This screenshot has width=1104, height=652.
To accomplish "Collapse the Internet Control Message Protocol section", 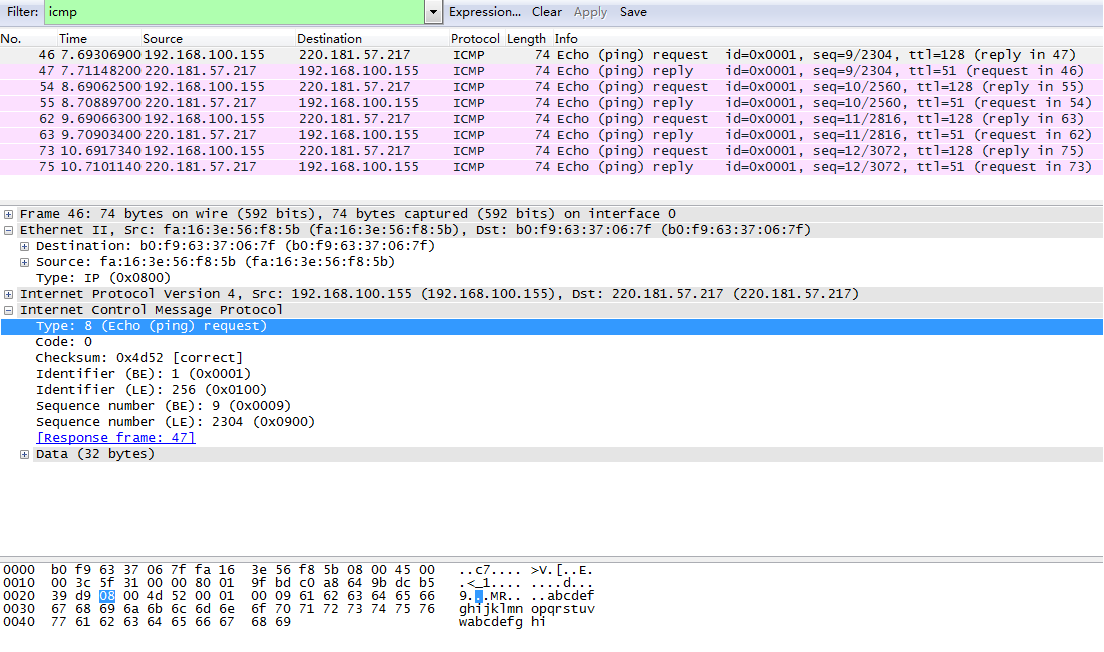I will (8, 309).
